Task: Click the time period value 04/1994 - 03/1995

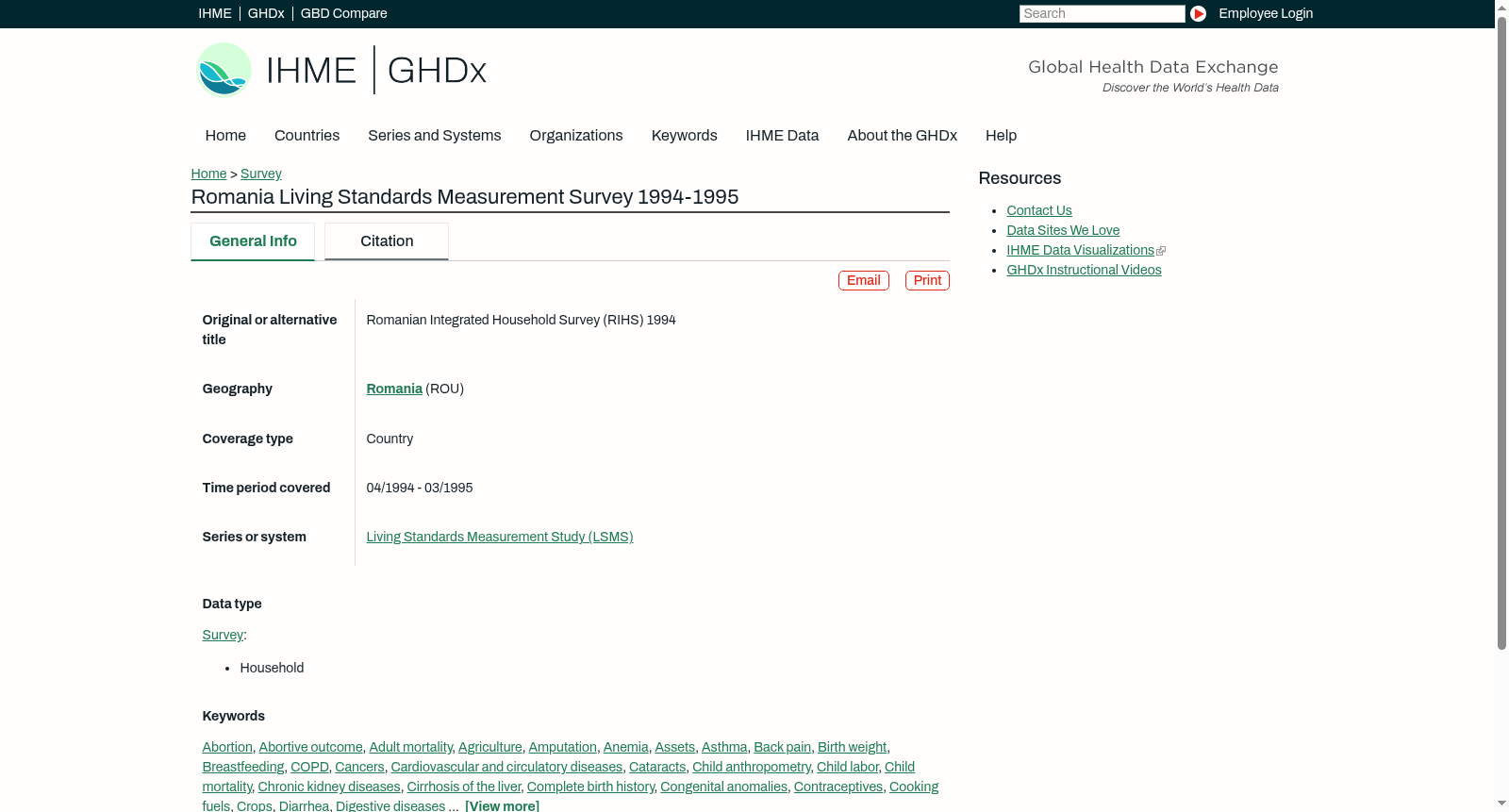Action: [x=420, y=488]
